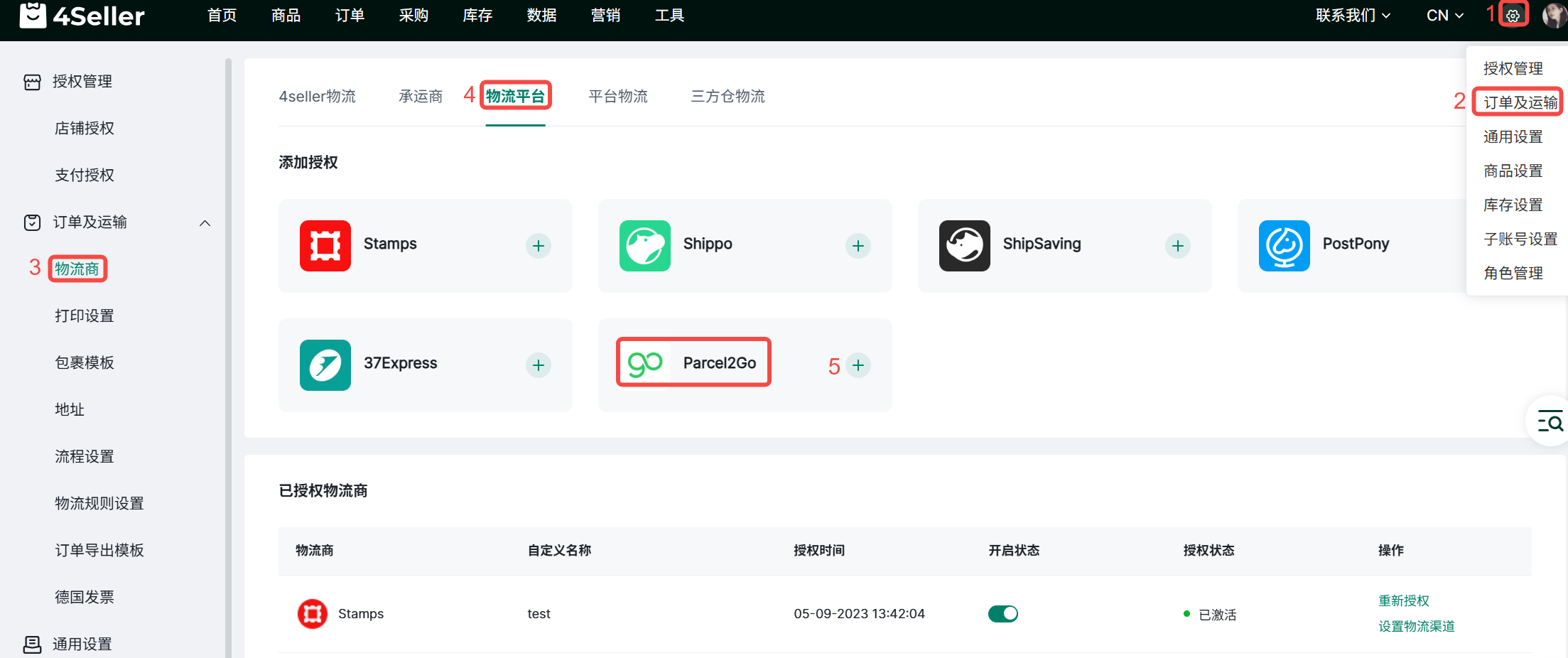Disable the Stamps carrier enable toggle
The width and height of the screenshot is (1568, 658).
[x=1002, y=614]
